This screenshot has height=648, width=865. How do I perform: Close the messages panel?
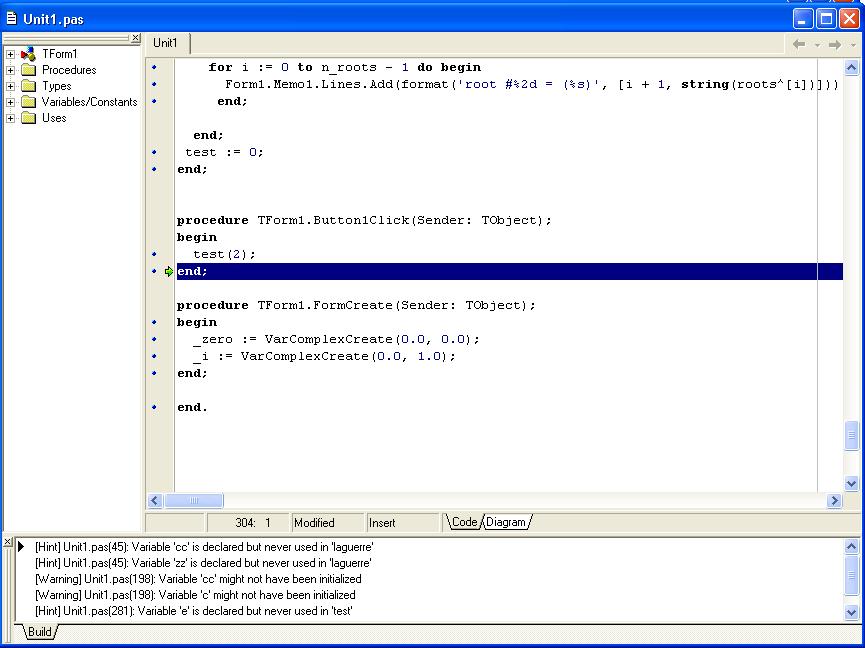click(x=8, y=542)
